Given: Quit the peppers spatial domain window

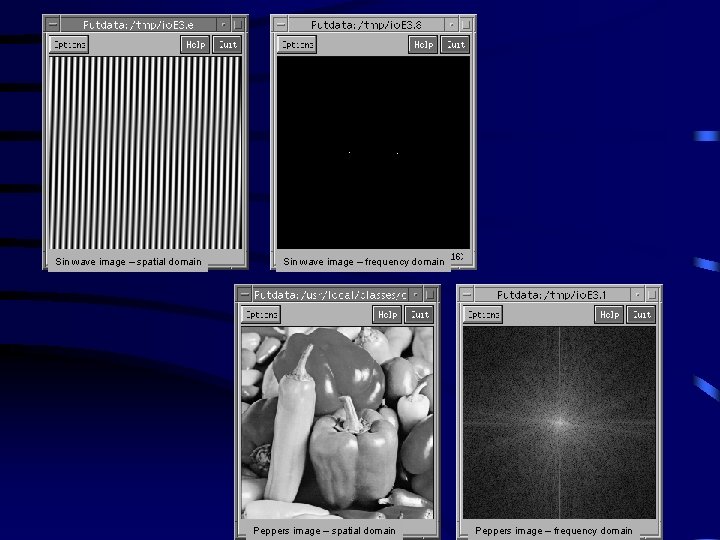Looking at the screenshot, I should click(x=419, y=315).
